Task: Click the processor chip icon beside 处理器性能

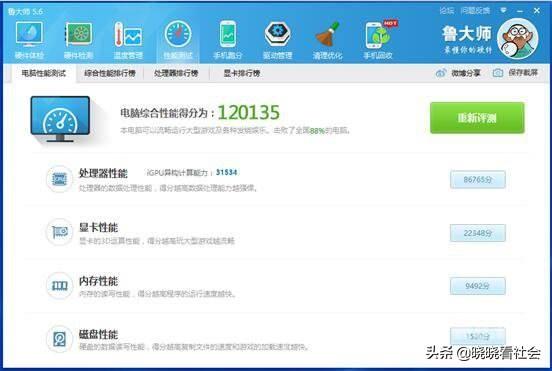Action: pos(59,179)
